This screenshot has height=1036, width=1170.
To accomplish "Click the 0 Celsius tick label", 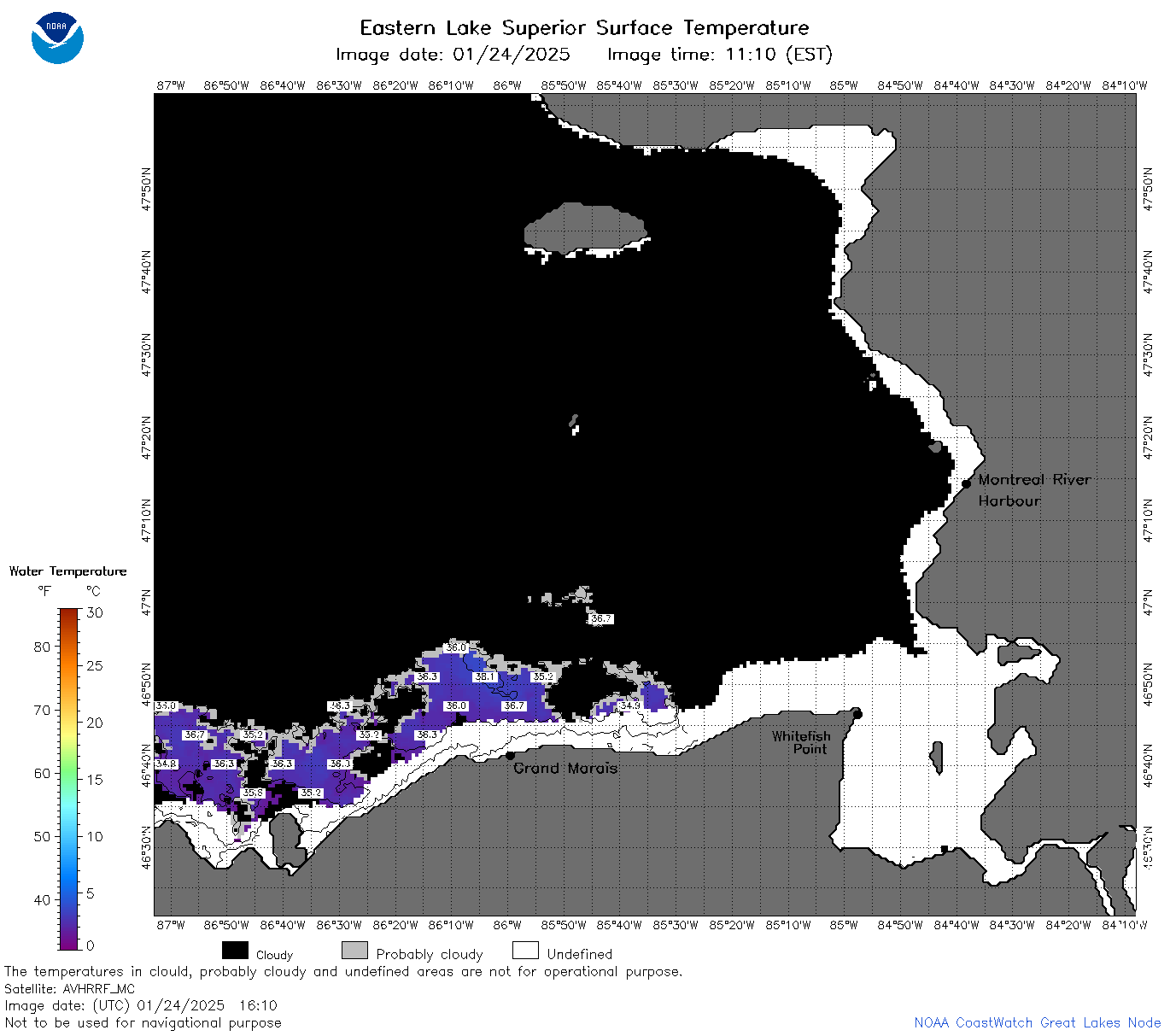I will pos(91,945).
